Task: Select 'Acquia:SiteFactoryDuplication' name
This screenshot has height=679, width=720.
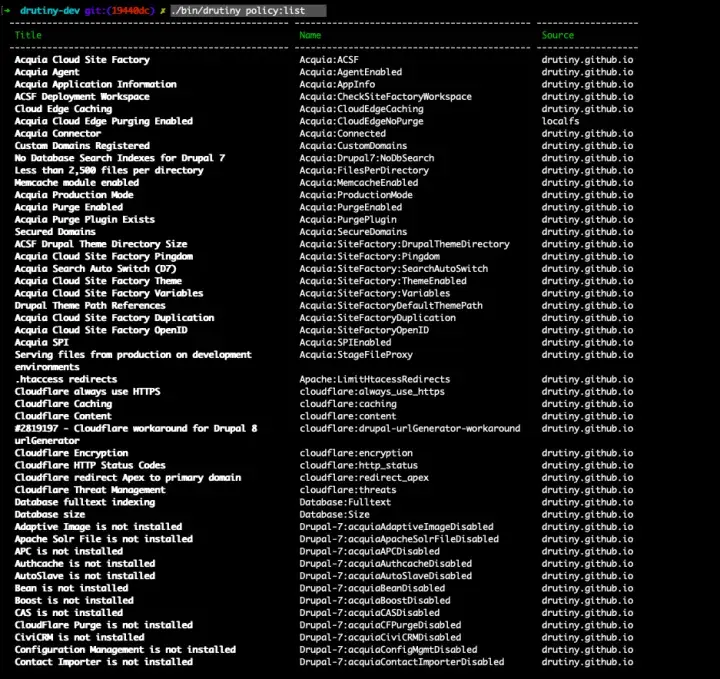Action: (378, 318)
